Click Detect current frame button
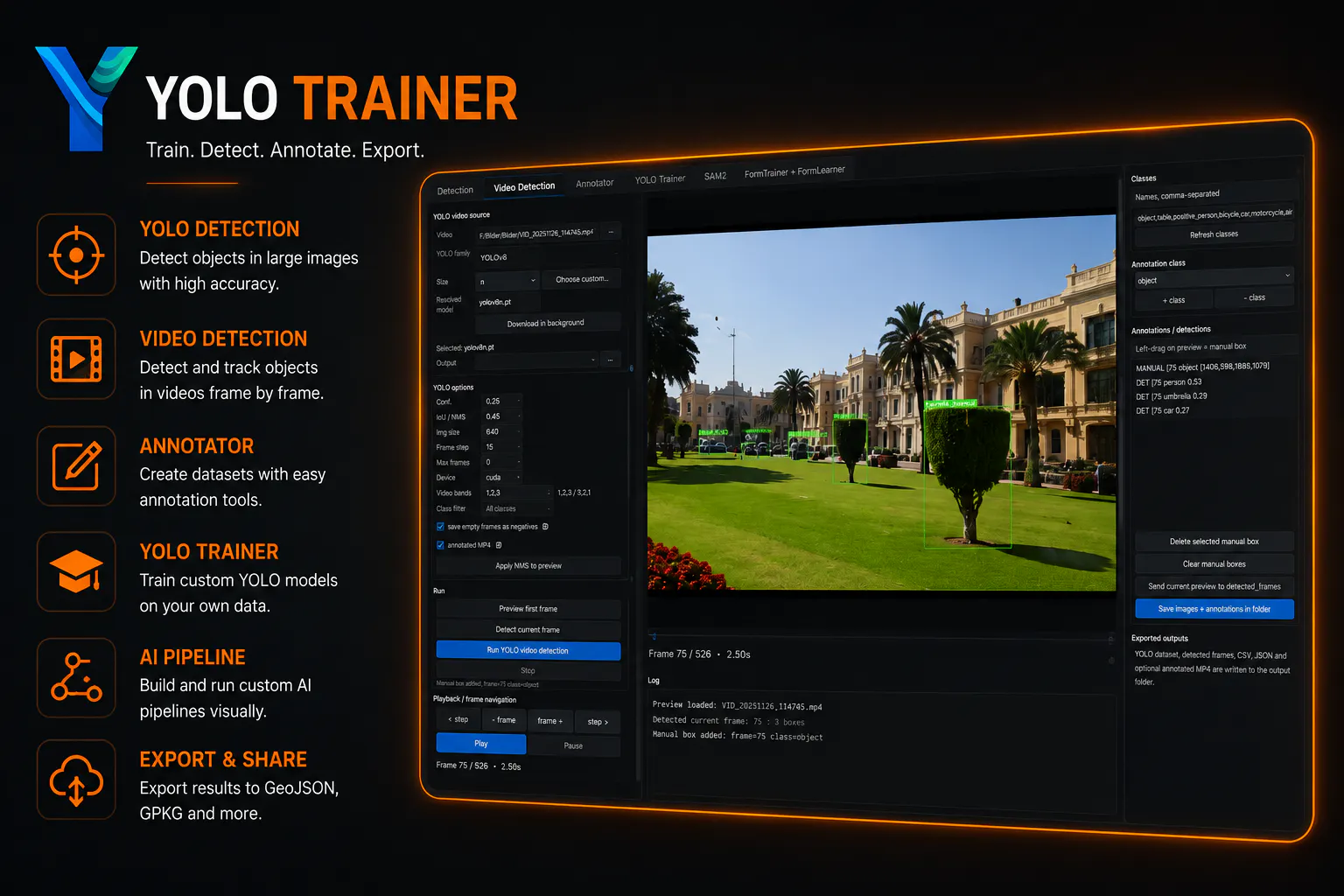Screen dimensions: 1344x896 [528, 630]
